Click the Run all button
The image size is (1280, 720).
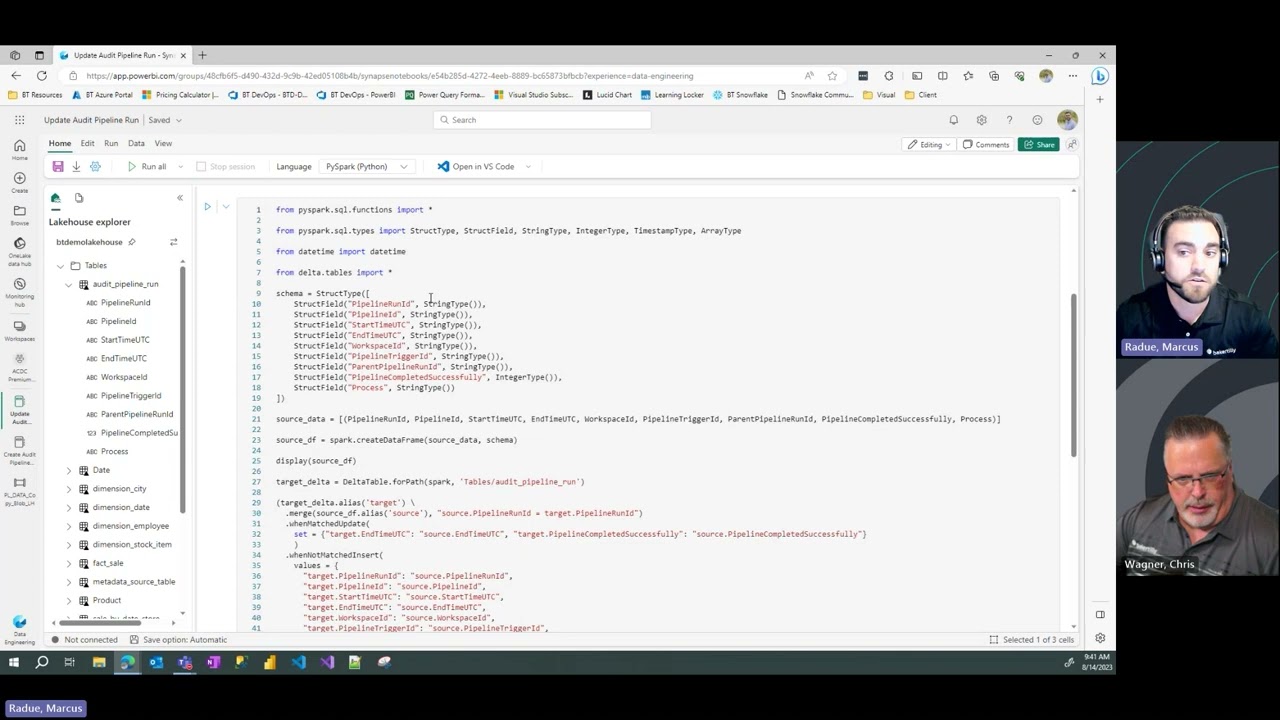pyautogui.click(x=147, y=167)
